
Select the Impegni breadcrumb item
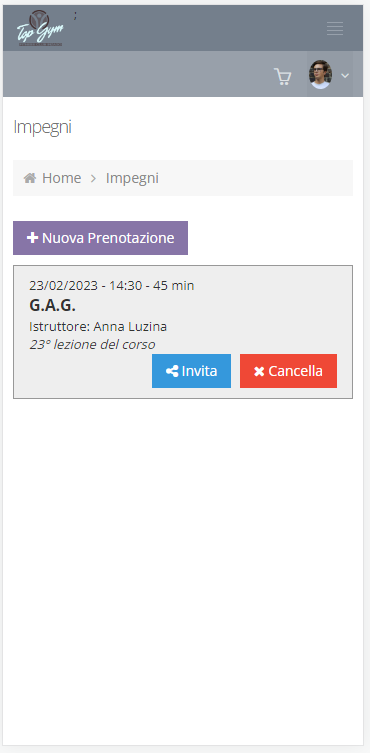pos(132,178)
